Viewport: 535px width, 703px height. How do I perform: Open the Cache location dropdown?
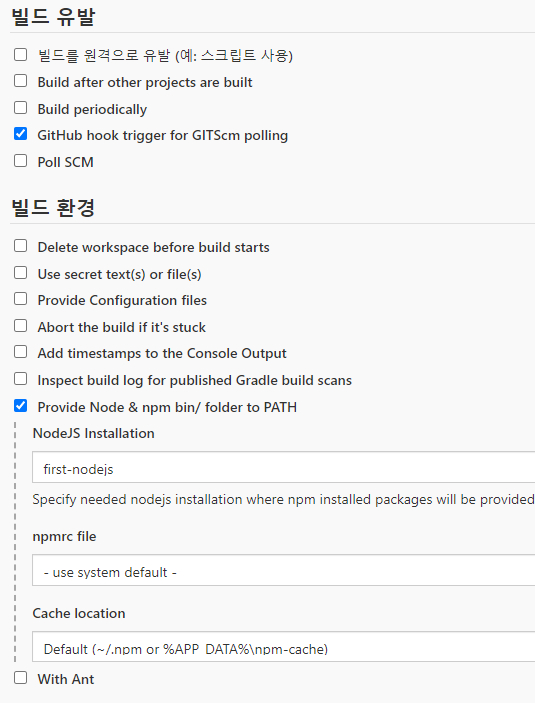click(283, 647)
